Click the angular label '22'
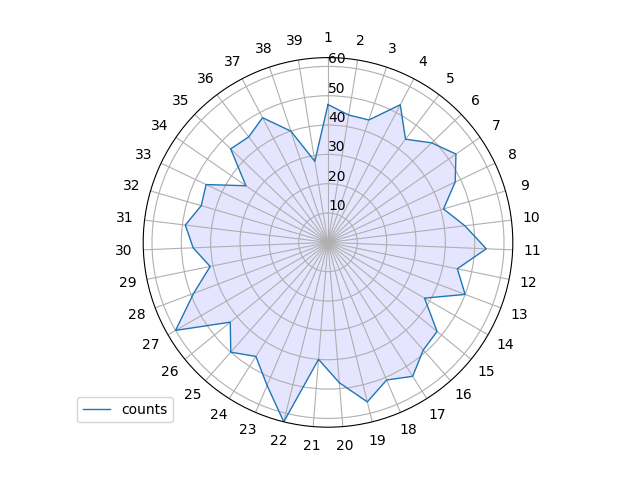The width and height of the screenshot is (640, 480). [278, 440]
